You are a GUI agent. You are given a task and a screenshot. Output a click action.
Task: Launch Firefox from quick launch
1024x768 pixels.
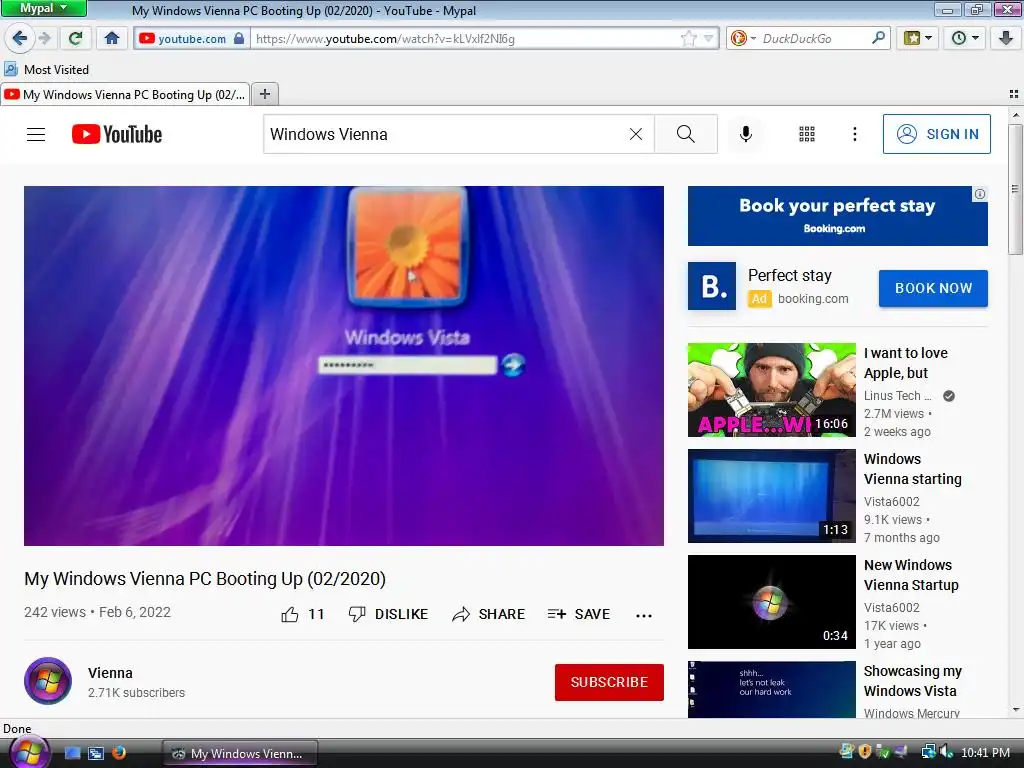[119, 753]
